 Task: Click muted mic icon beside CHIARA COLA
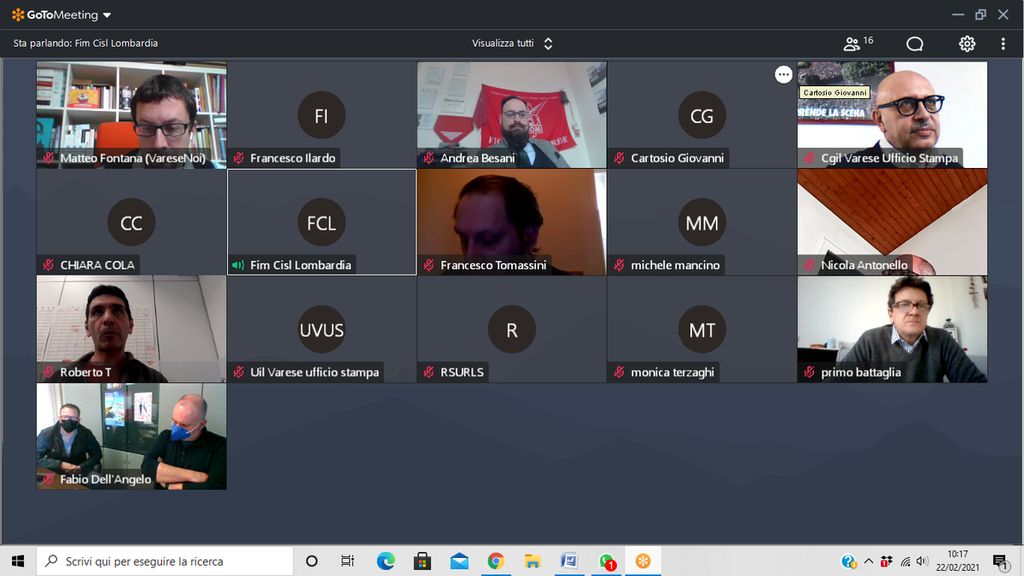coord(48,265)
